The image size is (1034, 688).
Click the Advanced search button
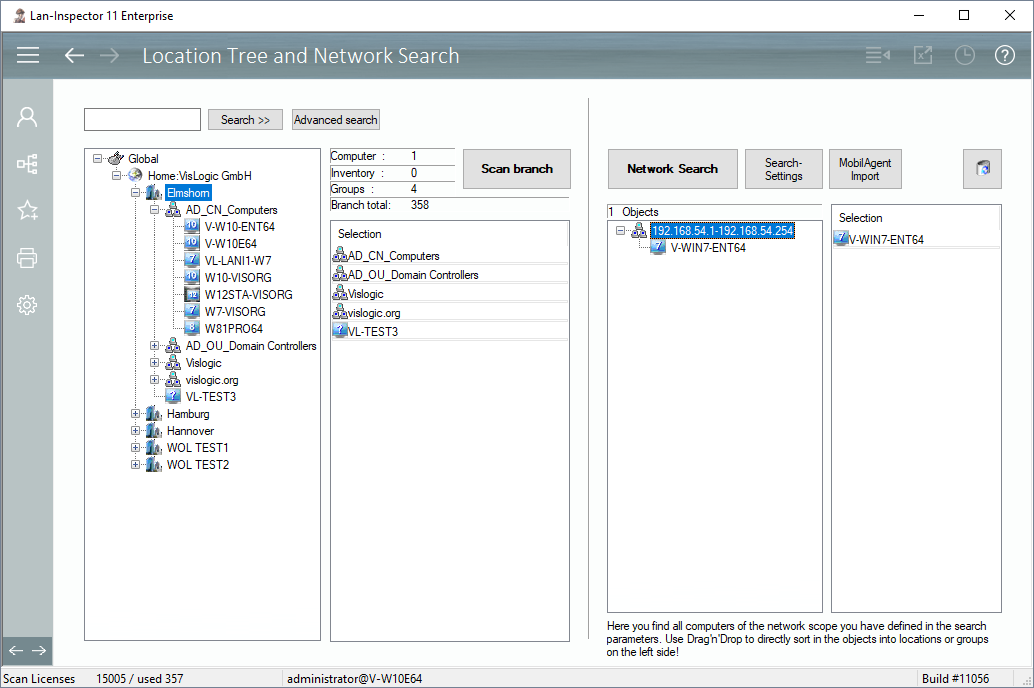point(335,120)
